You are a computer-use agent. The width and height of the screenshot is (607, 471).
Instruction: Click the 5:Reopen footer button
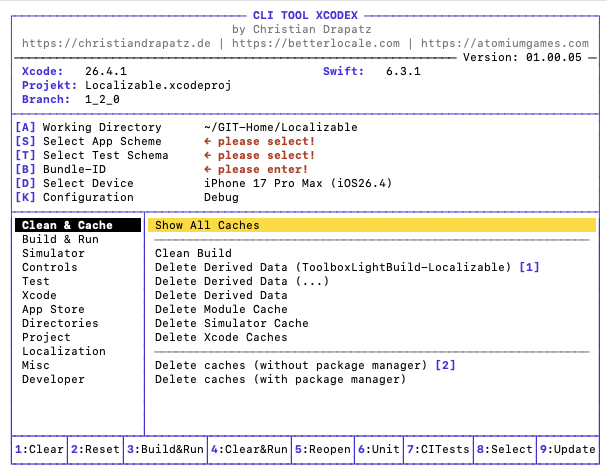click(323, 450)
